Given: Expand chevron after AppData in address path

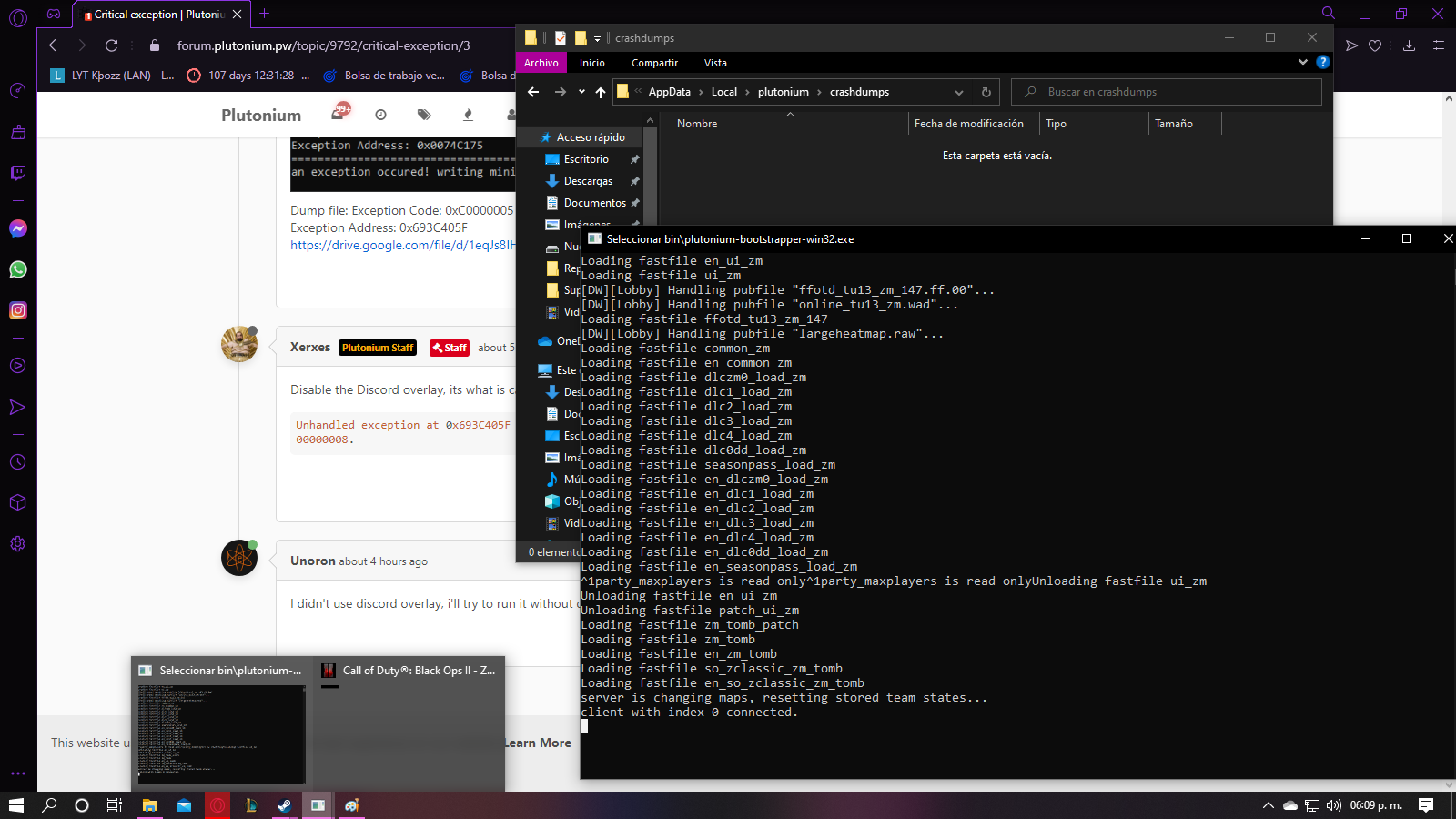Looking at the screenshot, I should tap(701, 92).
